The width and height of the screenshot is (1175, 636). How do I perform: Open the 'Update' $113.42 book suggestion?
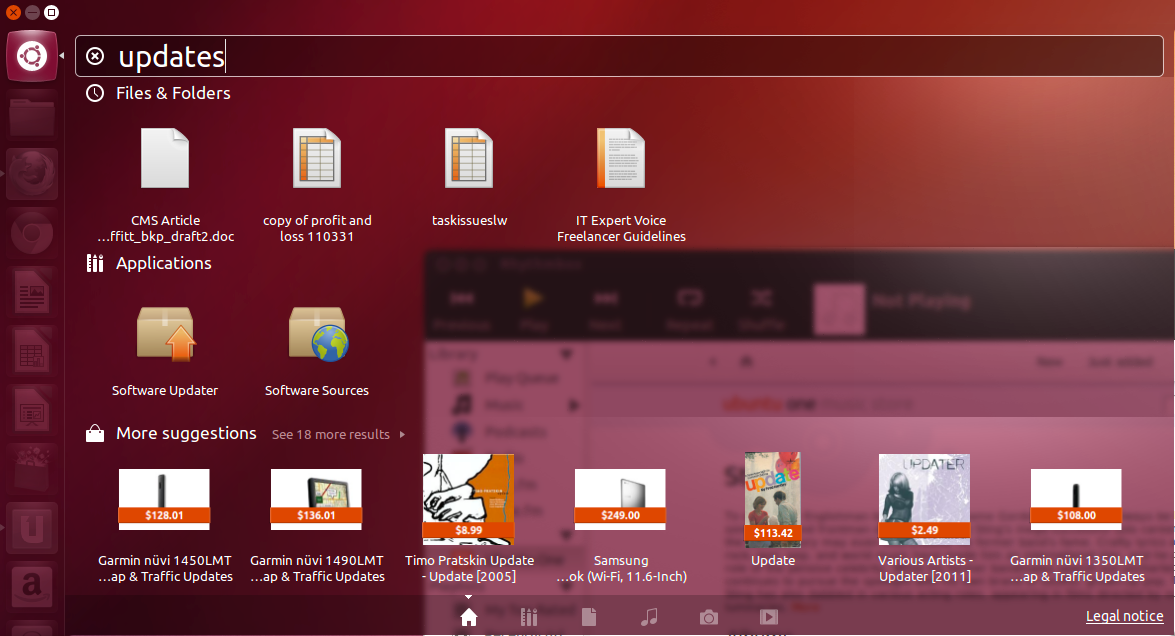[773, 509]
